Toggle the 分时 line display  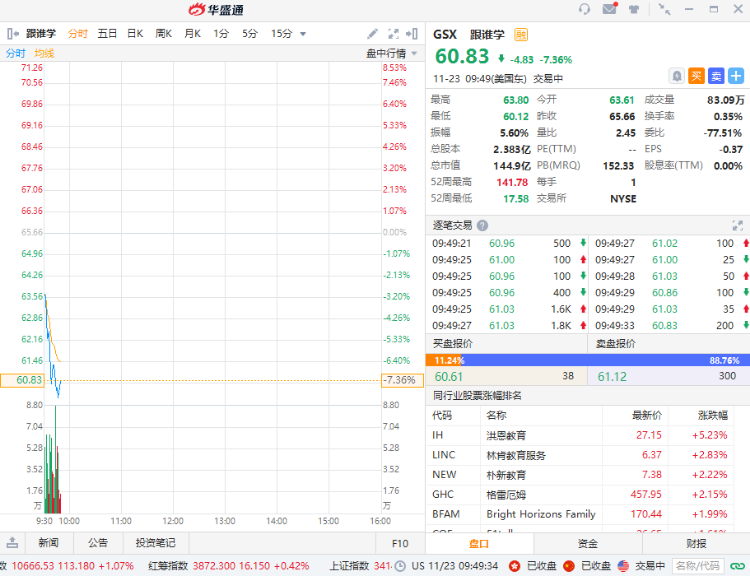(x=16, y=53)
